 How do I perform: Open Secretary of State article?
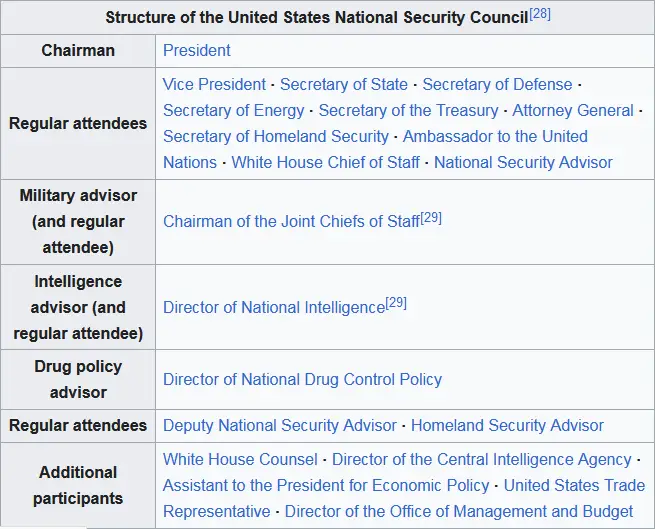coord(344,85)
